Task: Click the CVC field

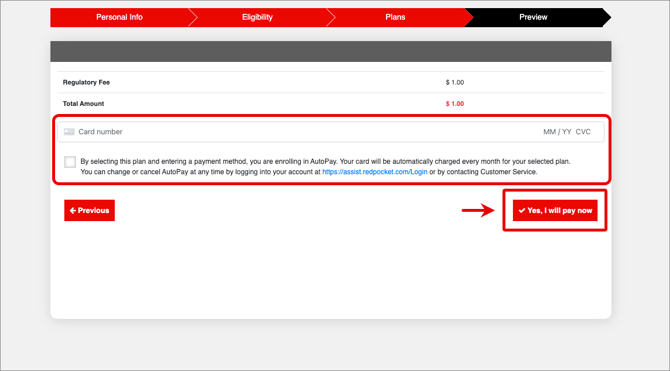Action: point(583,132)
